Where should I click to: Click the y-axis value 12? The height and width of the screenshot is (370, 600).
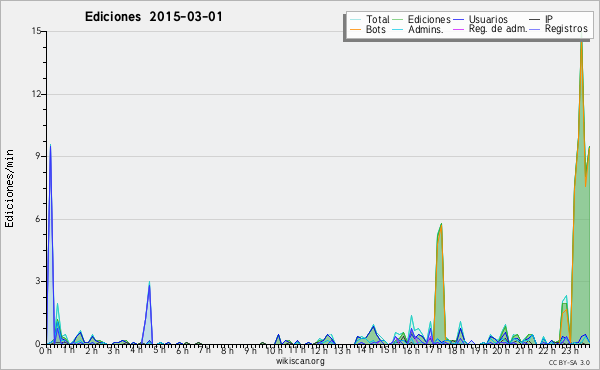[x=36, y=94]
